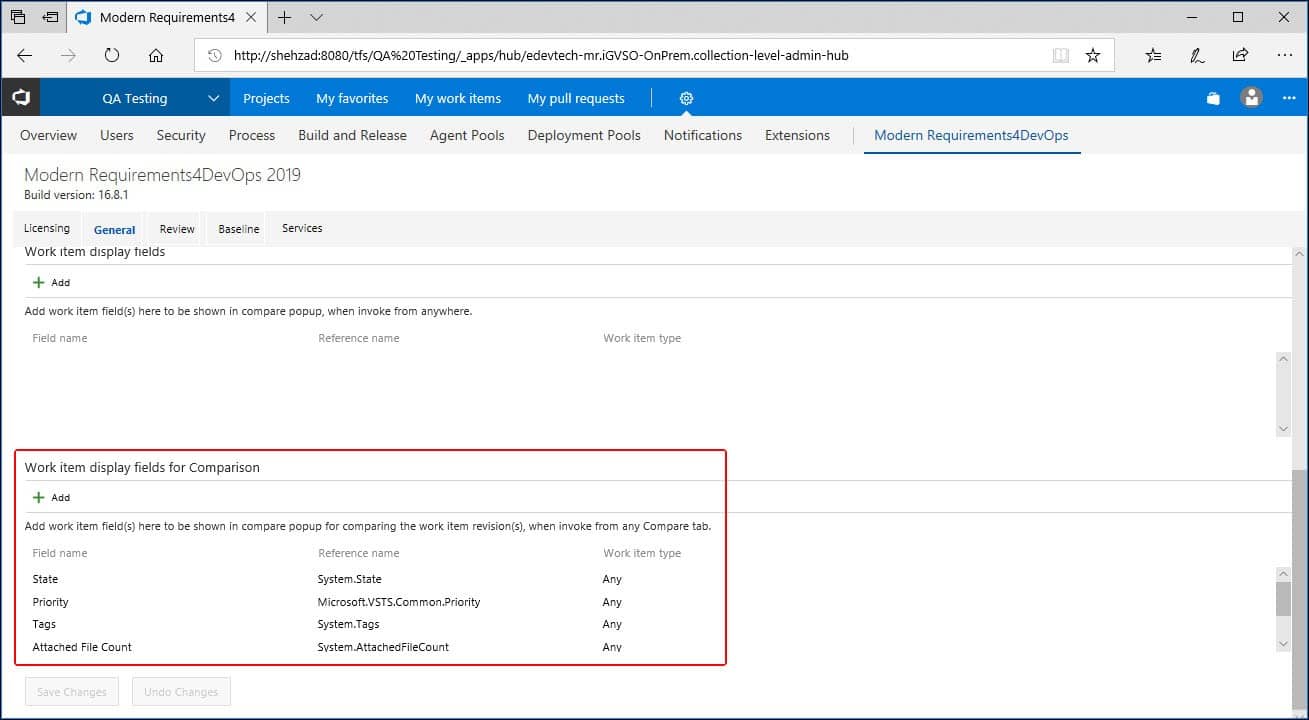Open the Licensing tab
This screenshot has height=720, width=1309.
47,229
